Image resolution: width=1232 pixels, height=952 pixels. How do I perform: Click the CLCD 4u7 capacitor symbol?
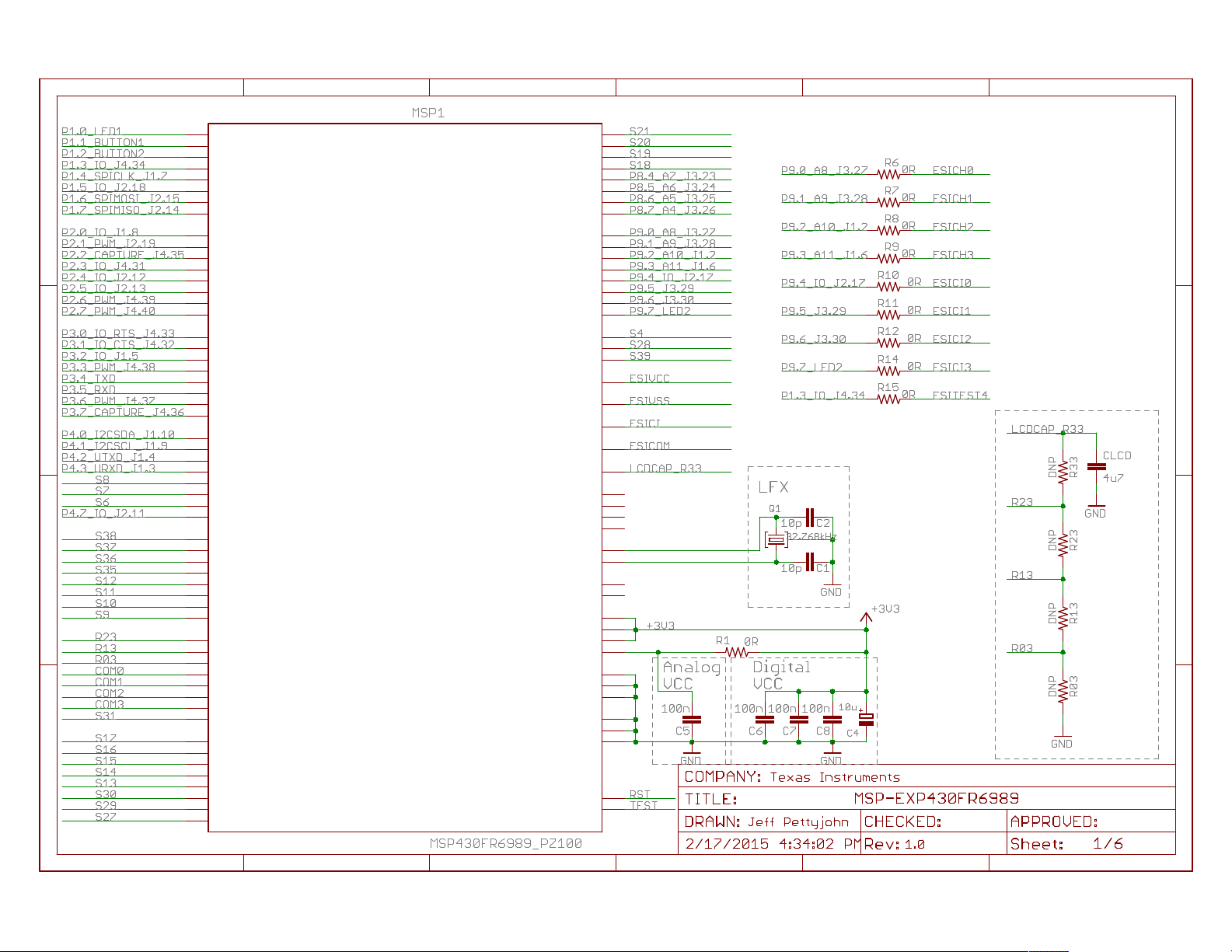click(x=1096, y=467)
